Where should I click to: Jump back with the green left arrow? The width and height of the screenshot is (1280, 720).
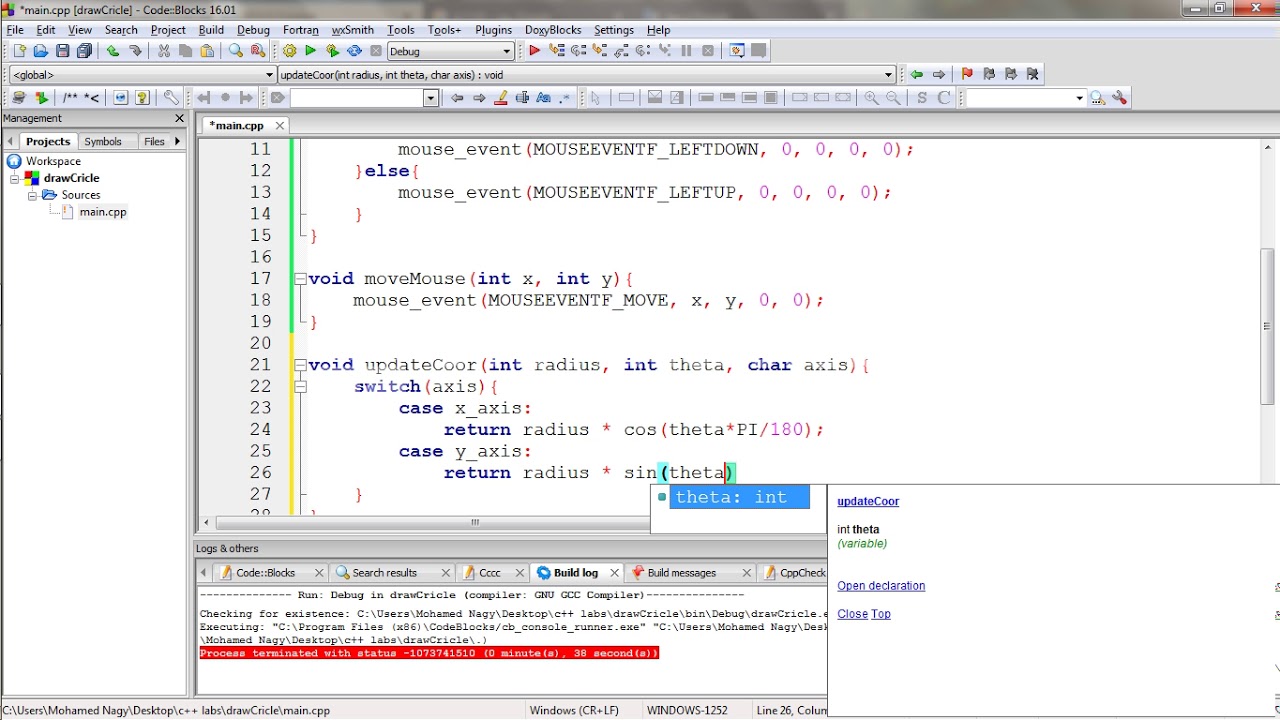(x=916, y=74)
